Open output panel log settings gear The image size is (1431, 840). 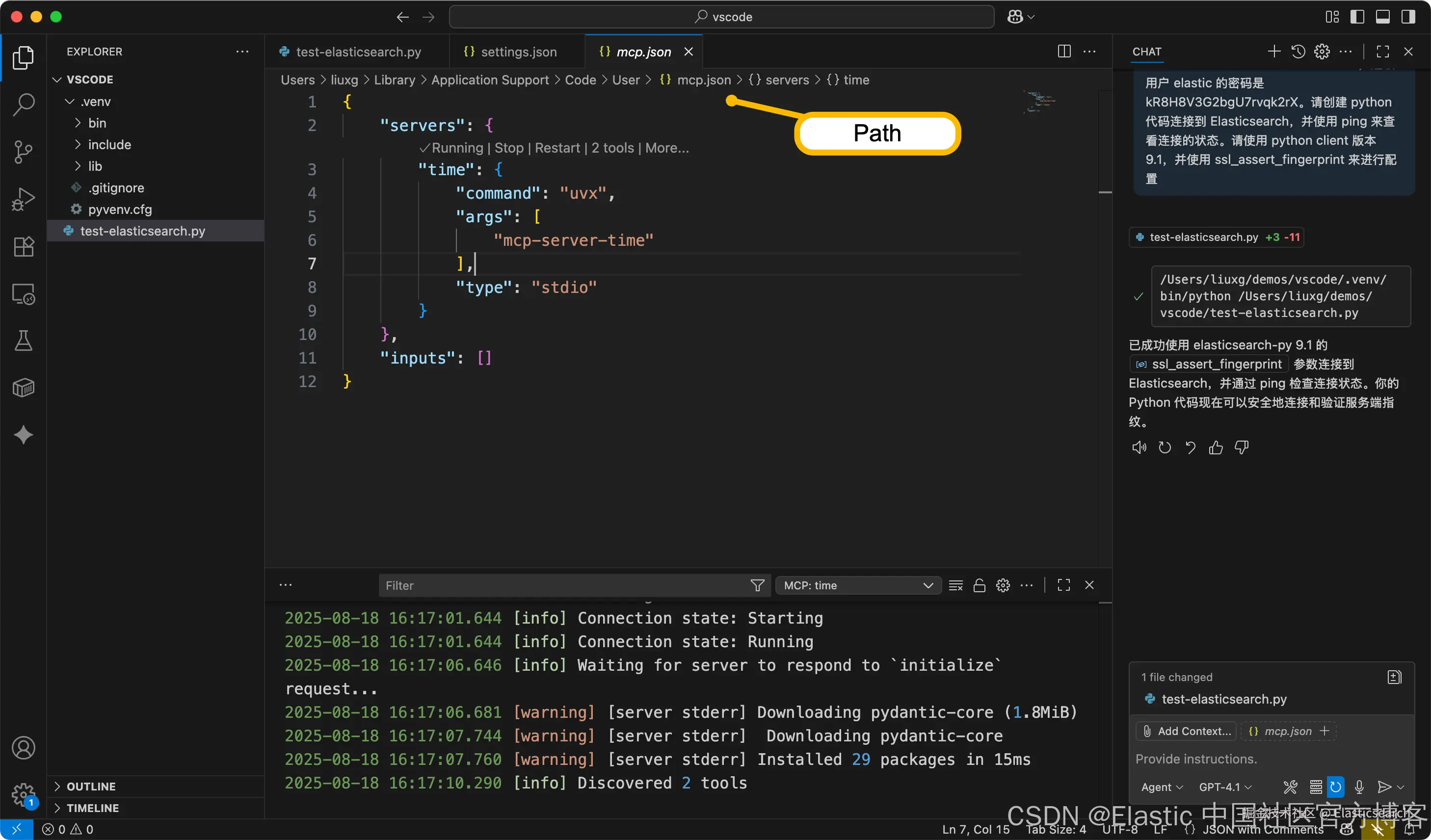pyautogui.click(x=1003, y=585)
